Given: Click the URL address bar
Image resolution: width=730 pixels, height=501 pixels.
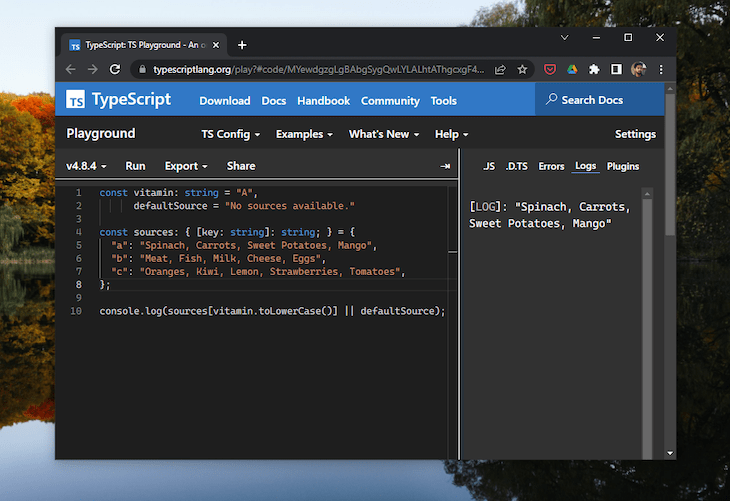Looking at the screenshot, I should [x=319, y=69].
